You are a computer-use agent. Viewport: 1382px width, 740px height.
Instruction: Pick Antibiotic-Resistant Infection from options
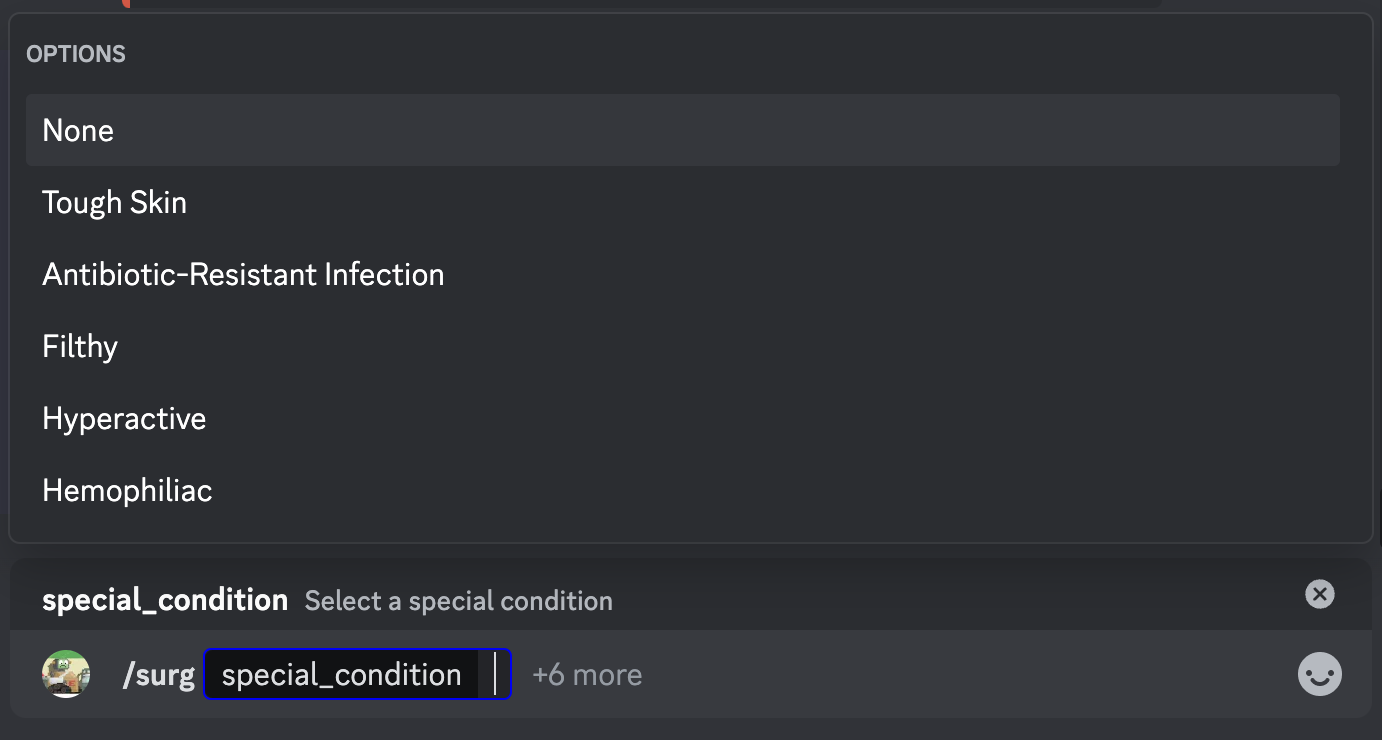click(x=243, y=274)
